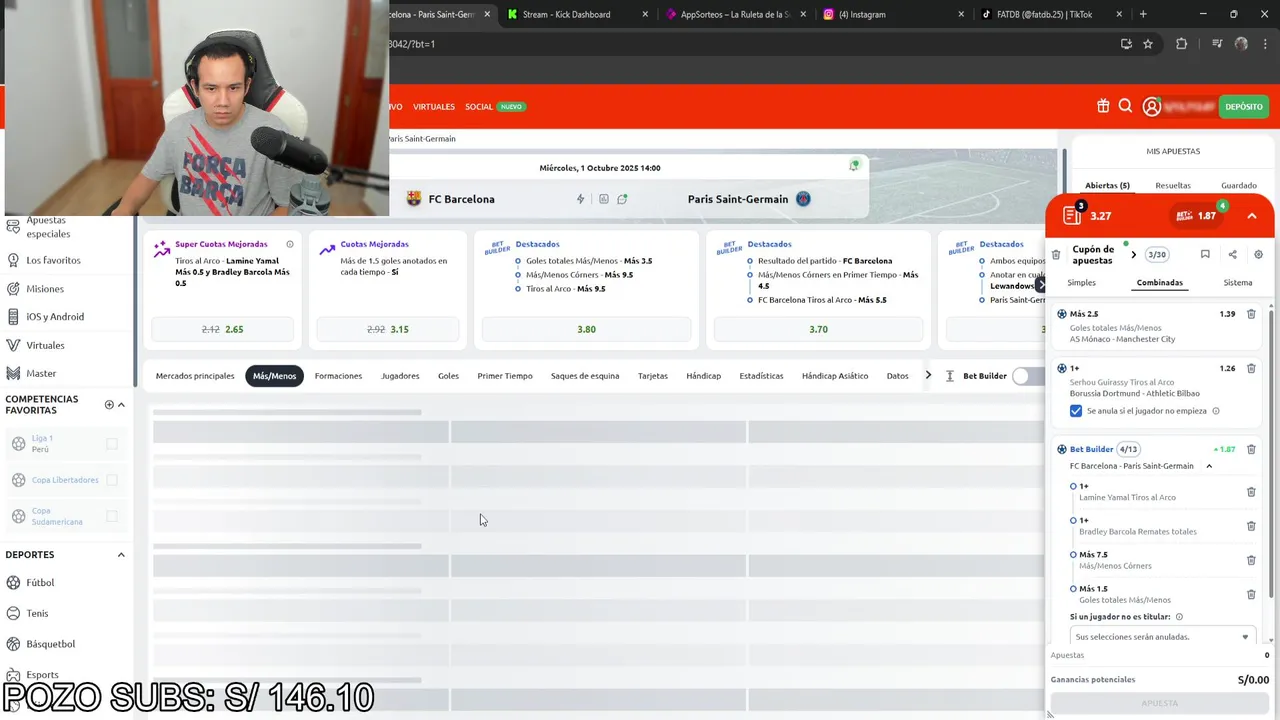Expand the Cupón de apuestas arrow

coord(1133,255)
